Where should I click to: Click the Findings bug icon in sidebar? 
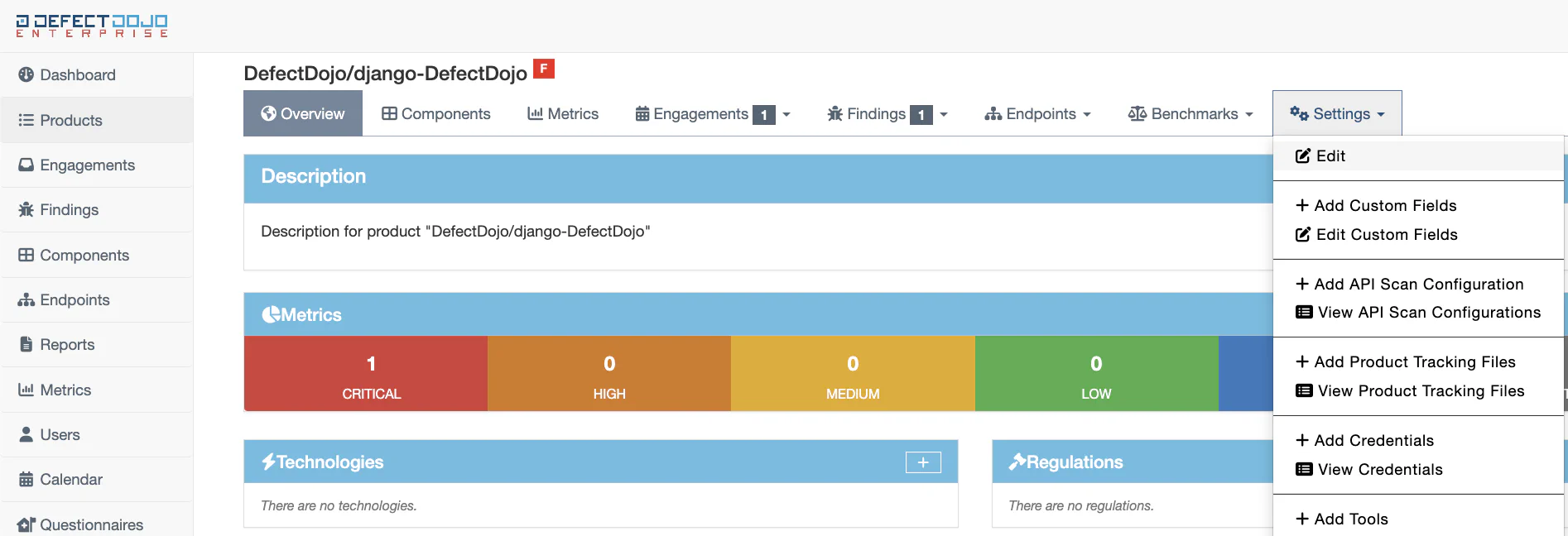26,210
